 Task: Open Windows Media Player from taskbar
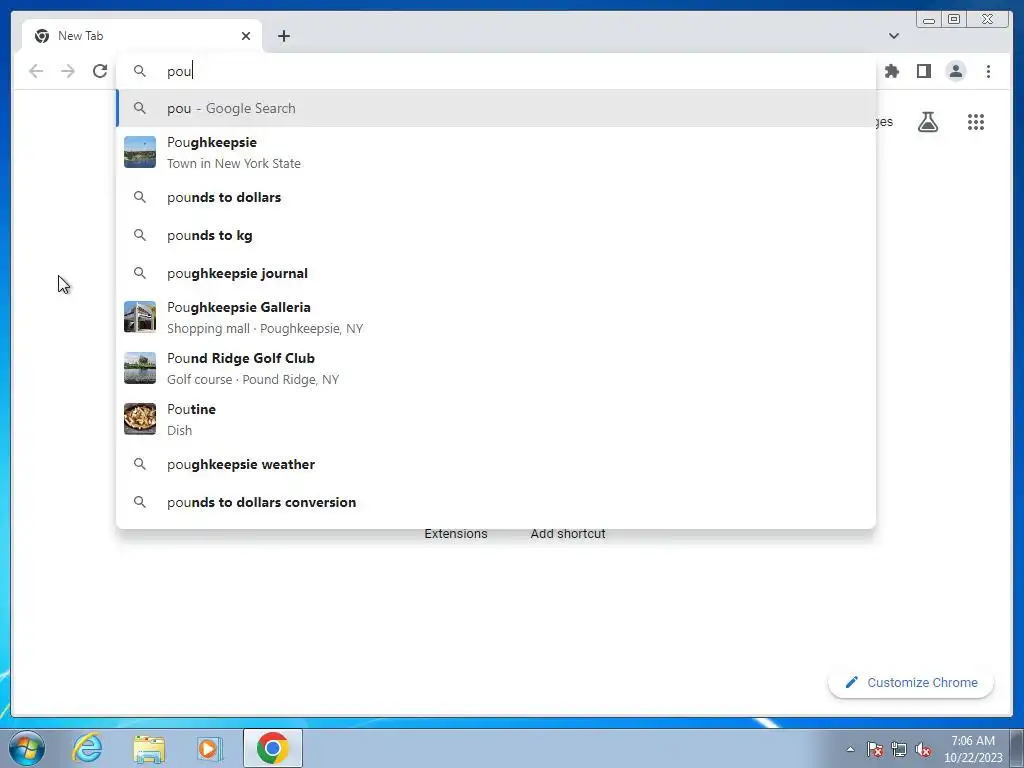[210, 748]
